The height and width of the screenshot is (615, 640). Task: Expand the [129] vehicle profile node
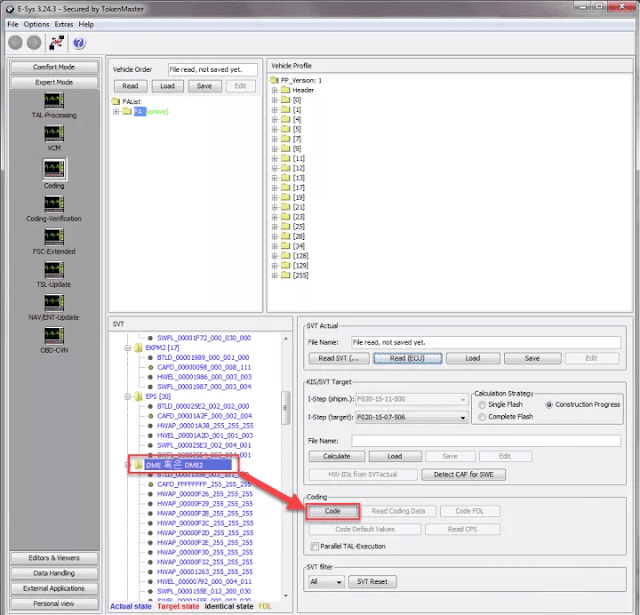point(275,266)
